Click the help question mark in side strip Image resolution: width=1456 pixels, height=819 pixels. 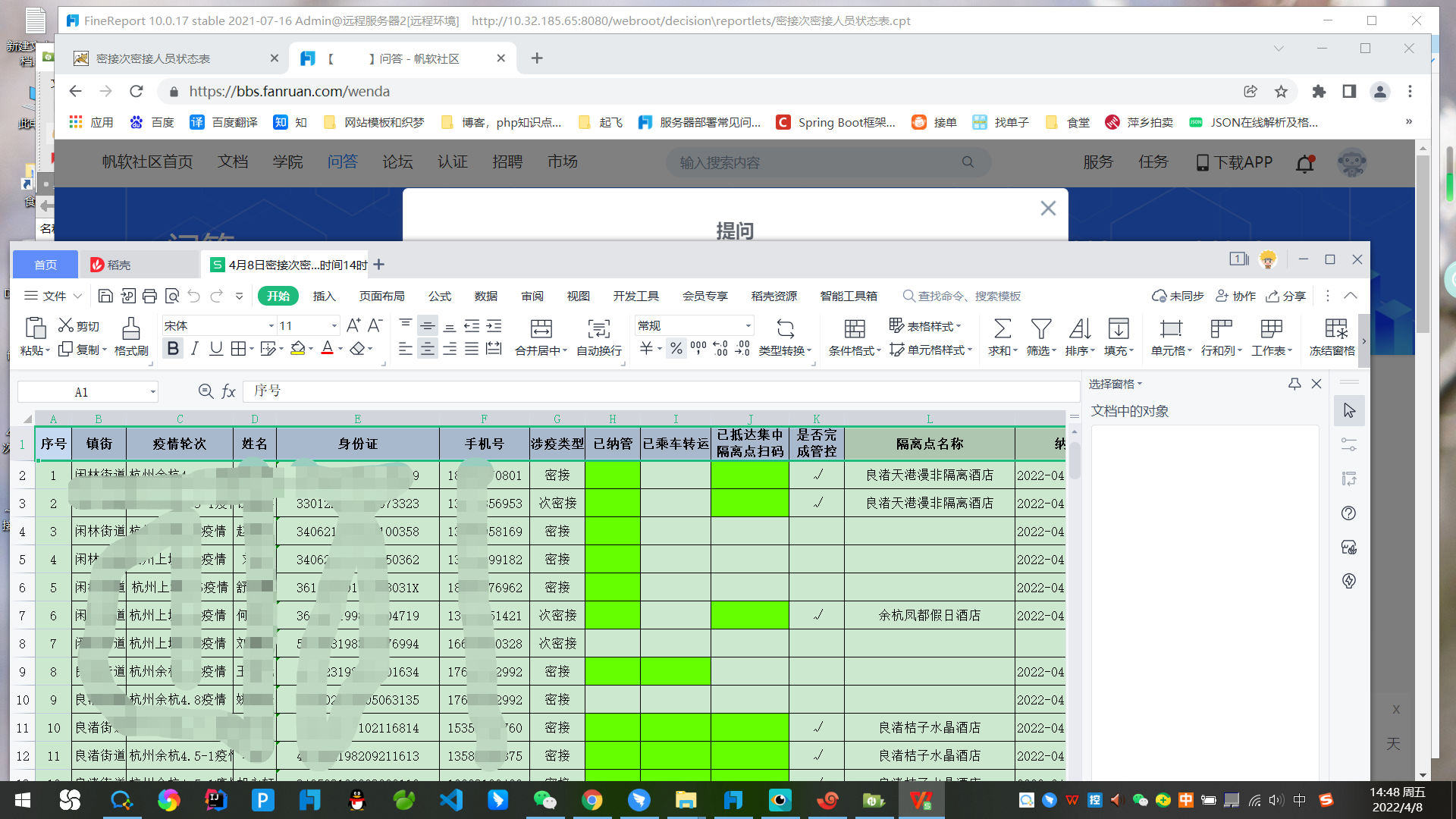(x=1348, y=513)
